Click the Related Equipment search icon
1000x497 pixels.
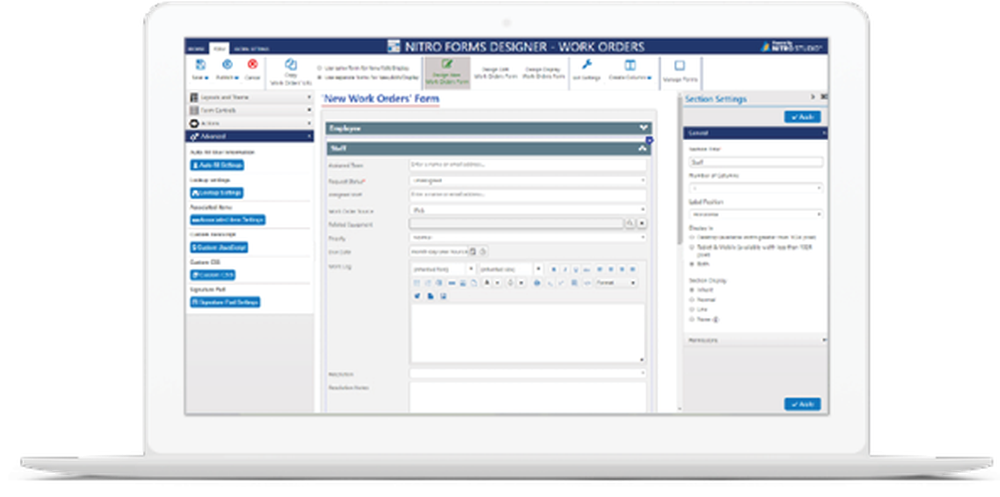point(630,224)
